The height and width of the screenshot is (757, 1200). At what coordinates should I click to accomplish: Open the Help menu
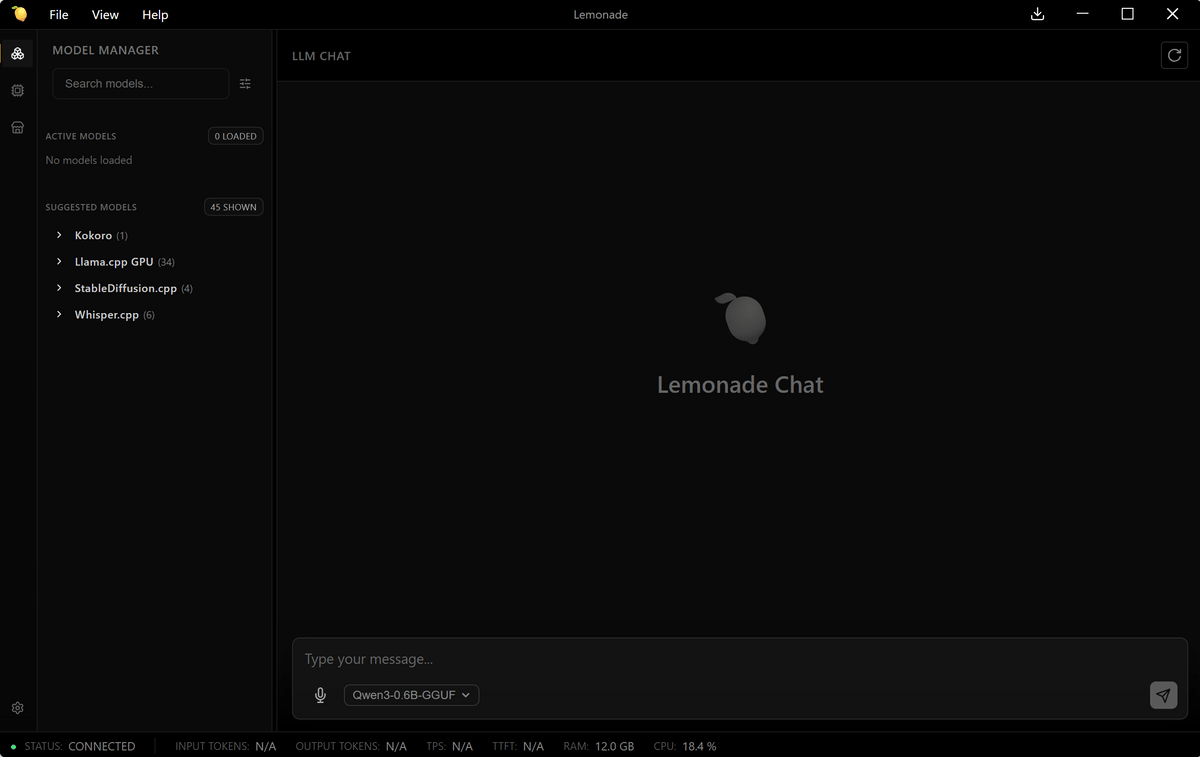click(155, 15)
